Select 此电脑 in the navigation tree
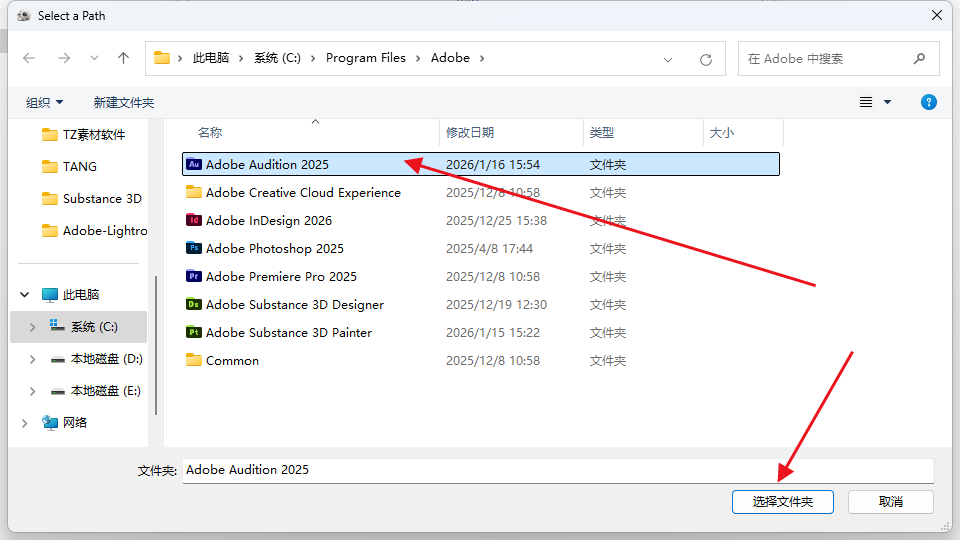The image size is (960, 540). pyautogui.click(x=70, y=294)
